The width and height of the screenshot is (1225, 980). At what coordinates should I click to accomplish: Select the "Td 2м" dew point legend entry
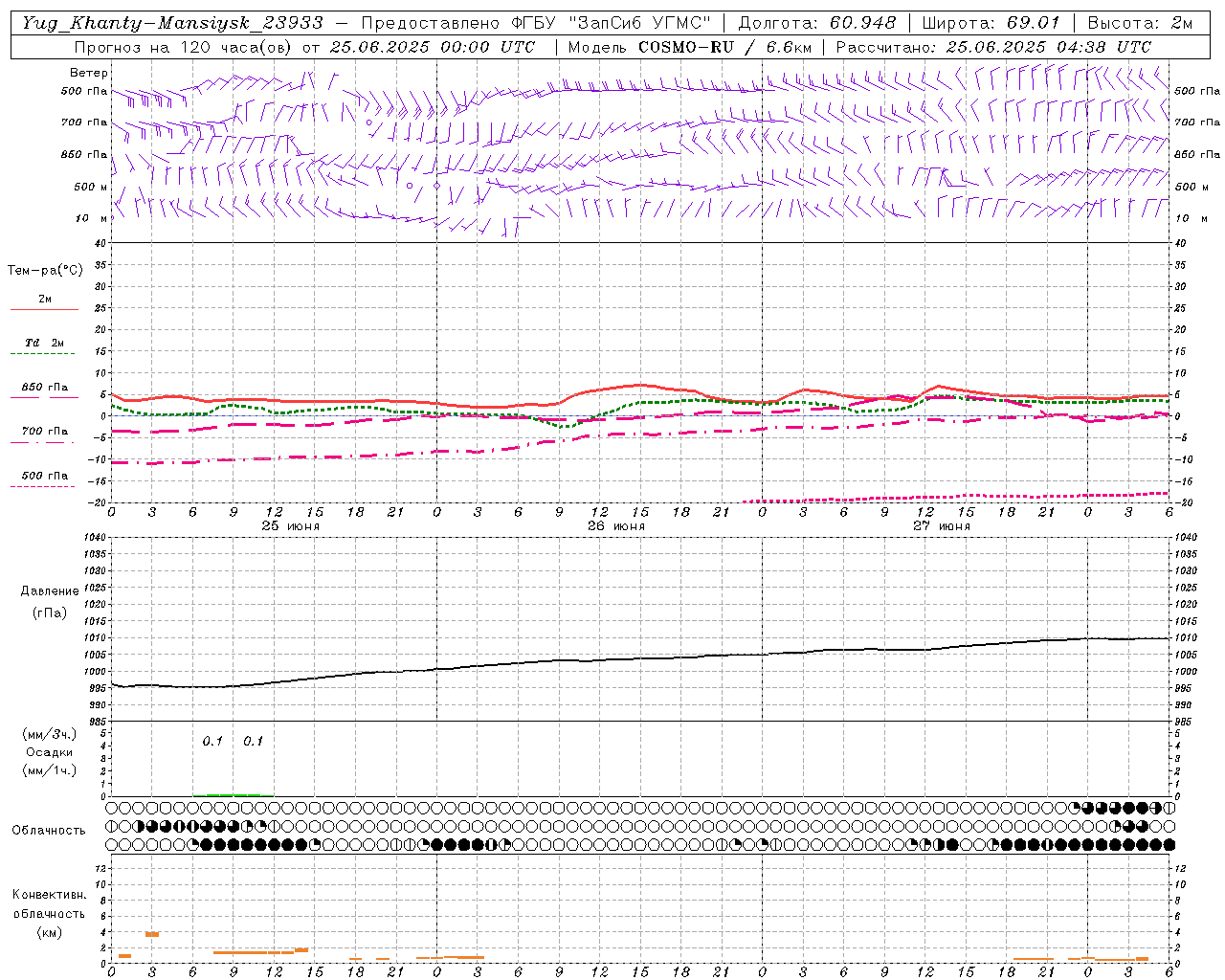tap(44, 343)
